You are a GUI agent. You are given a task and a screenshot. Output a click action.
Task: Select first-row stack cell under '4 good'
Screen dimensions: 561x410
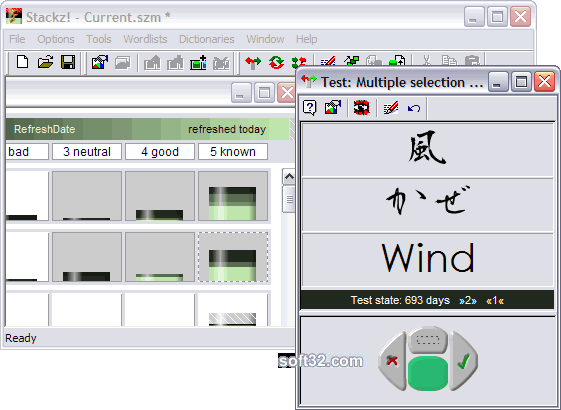[x=160, y=196]
